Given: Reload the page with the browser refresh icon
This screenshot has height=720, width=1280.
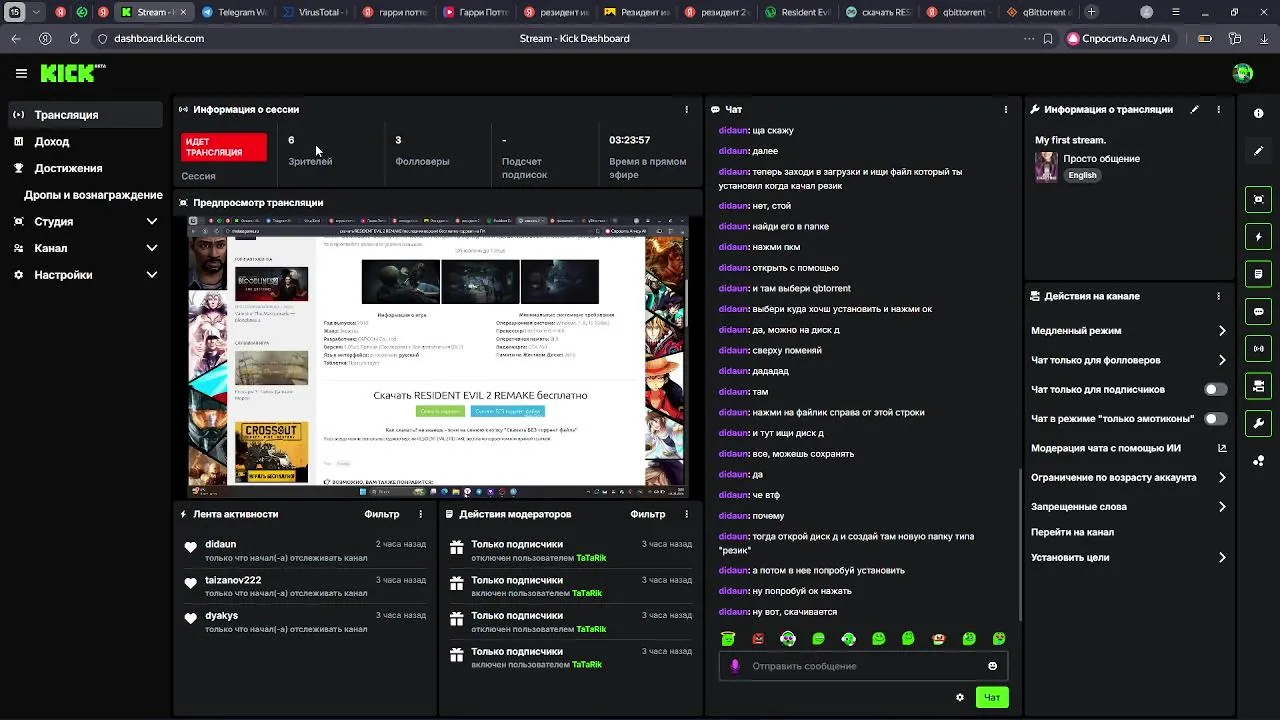Looking at the screenshot, I should point(74,38).
